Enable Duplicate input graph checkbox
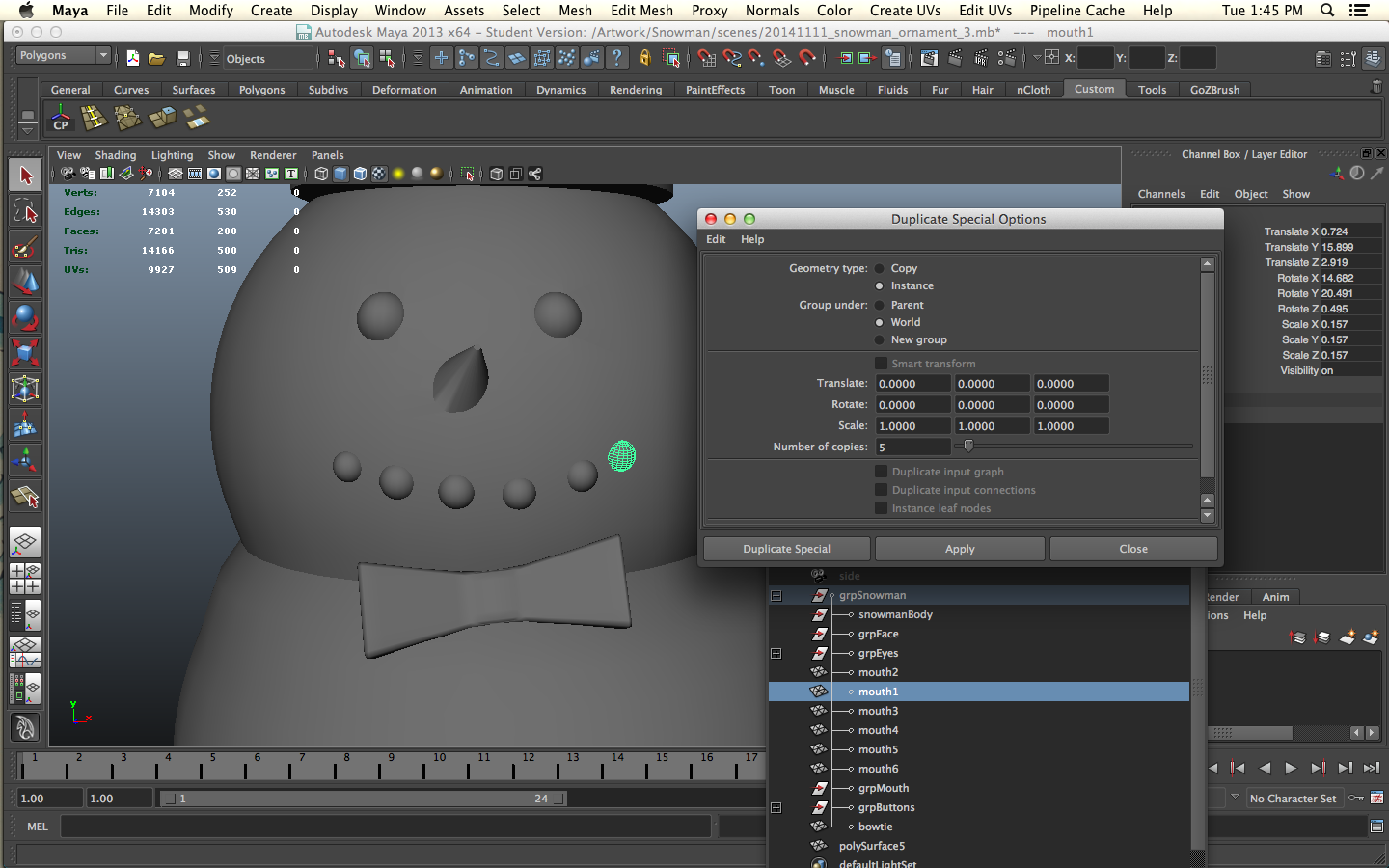Viewport: 1389px width, 868px height. tap(881, 472)
